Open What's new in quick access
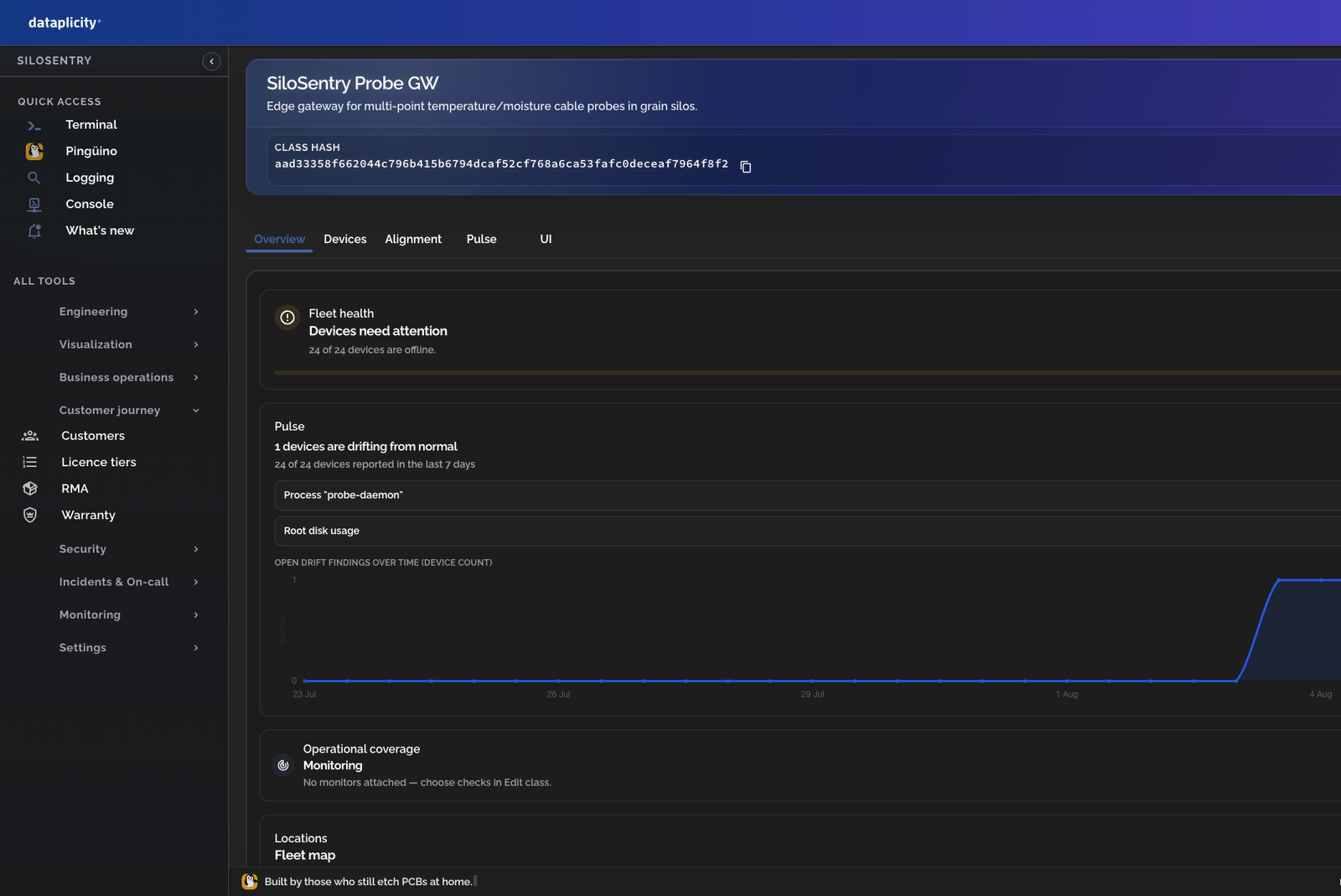 coord(100,230)
